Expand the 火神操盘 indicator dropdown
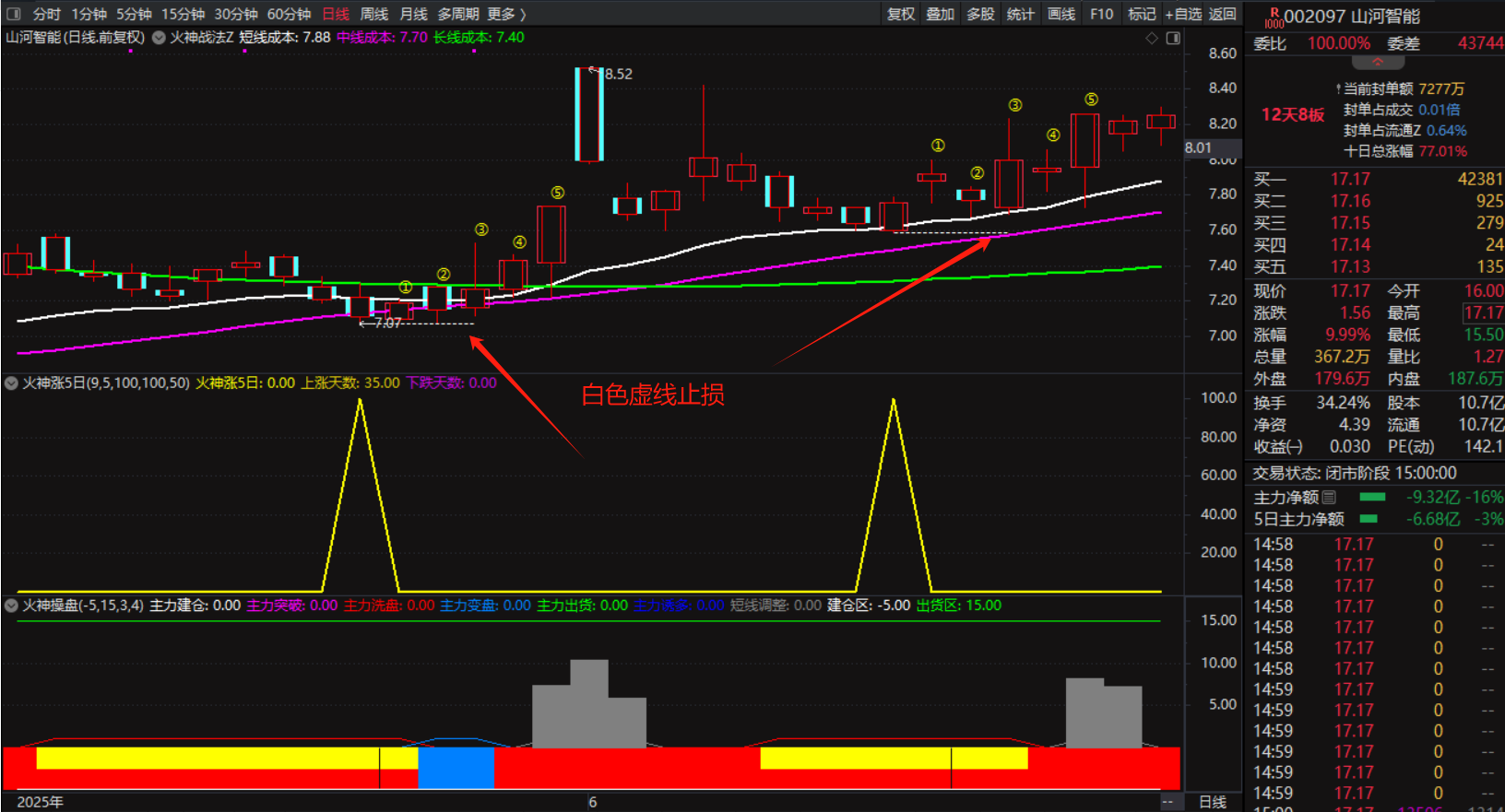 (11, 606)
